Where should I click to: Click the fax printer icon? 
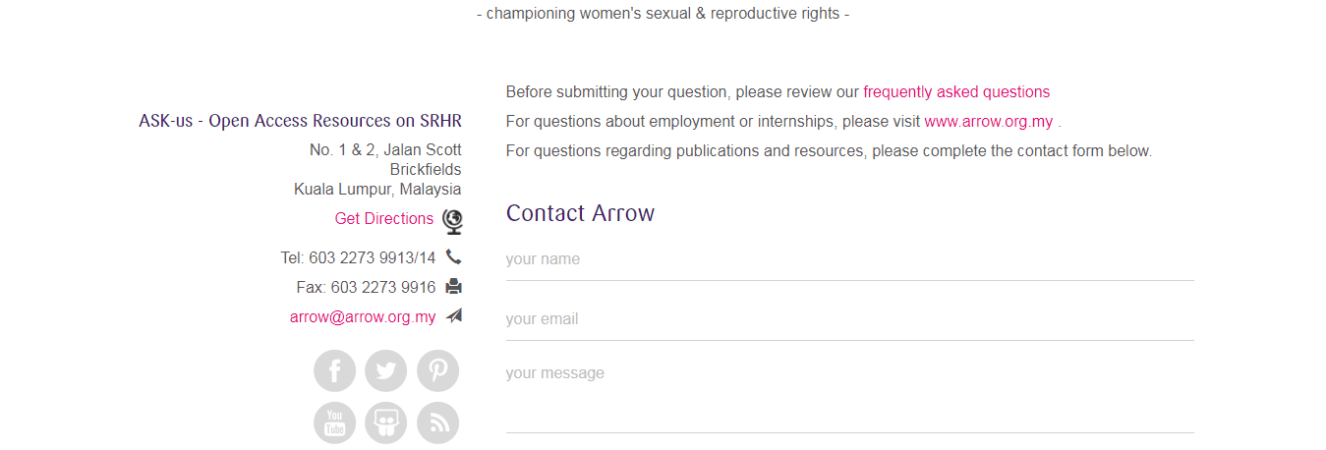454,287
